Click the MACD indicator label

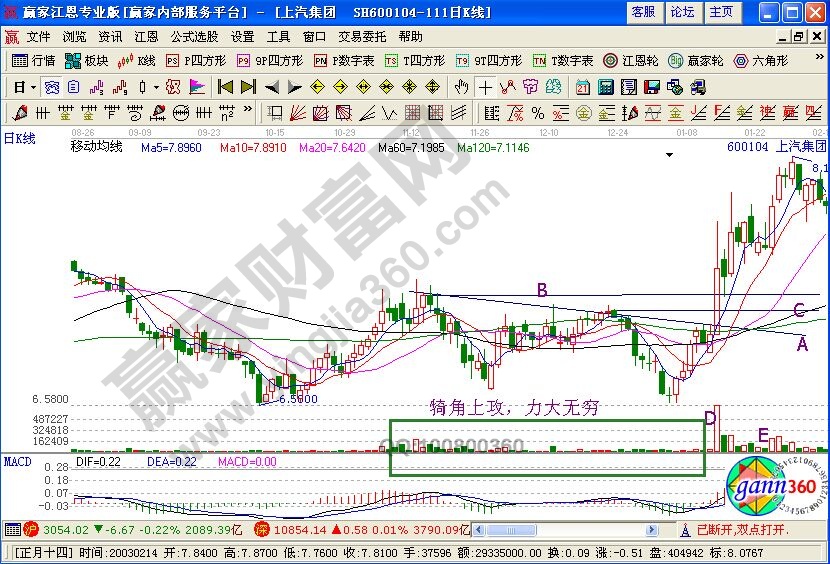click(x=17, y=462)
